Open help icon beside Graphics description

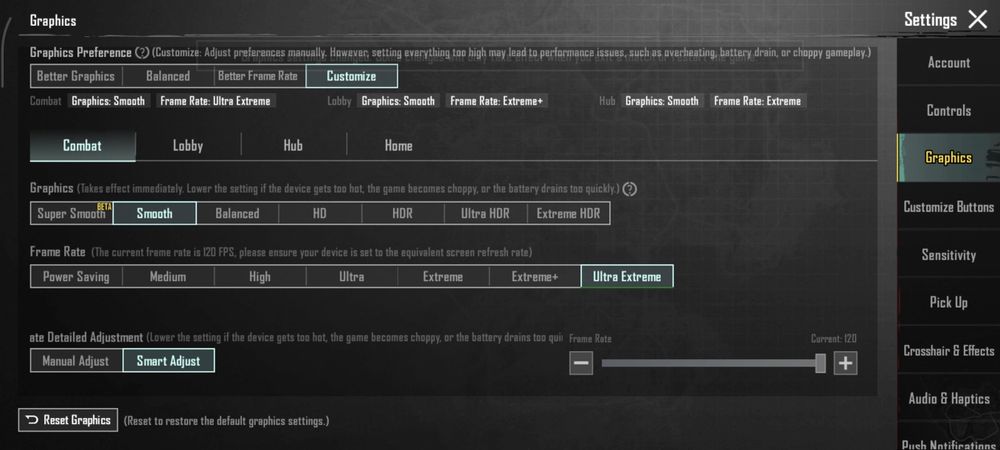pos(629,189)
